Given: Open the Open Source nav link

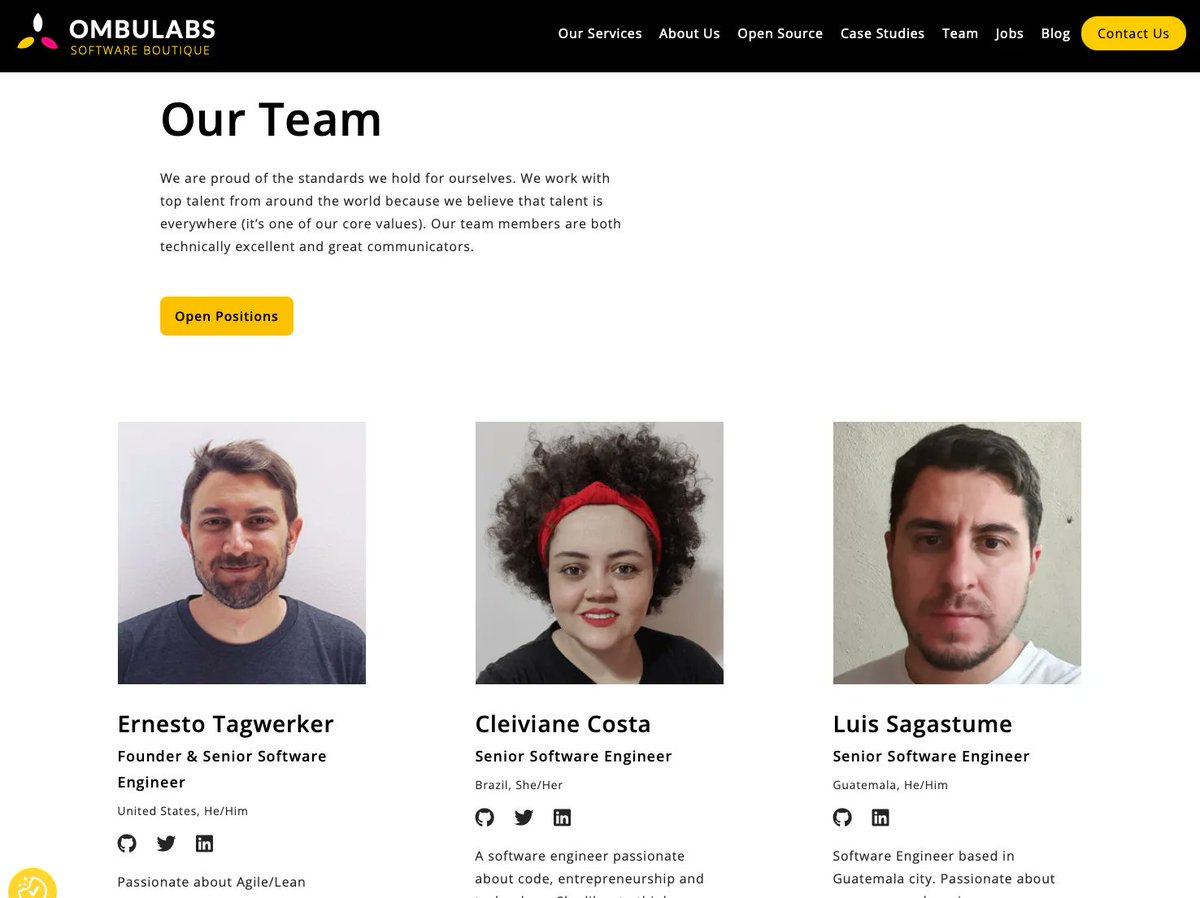Looking at the screenshot, I should [x=780, y=33].
